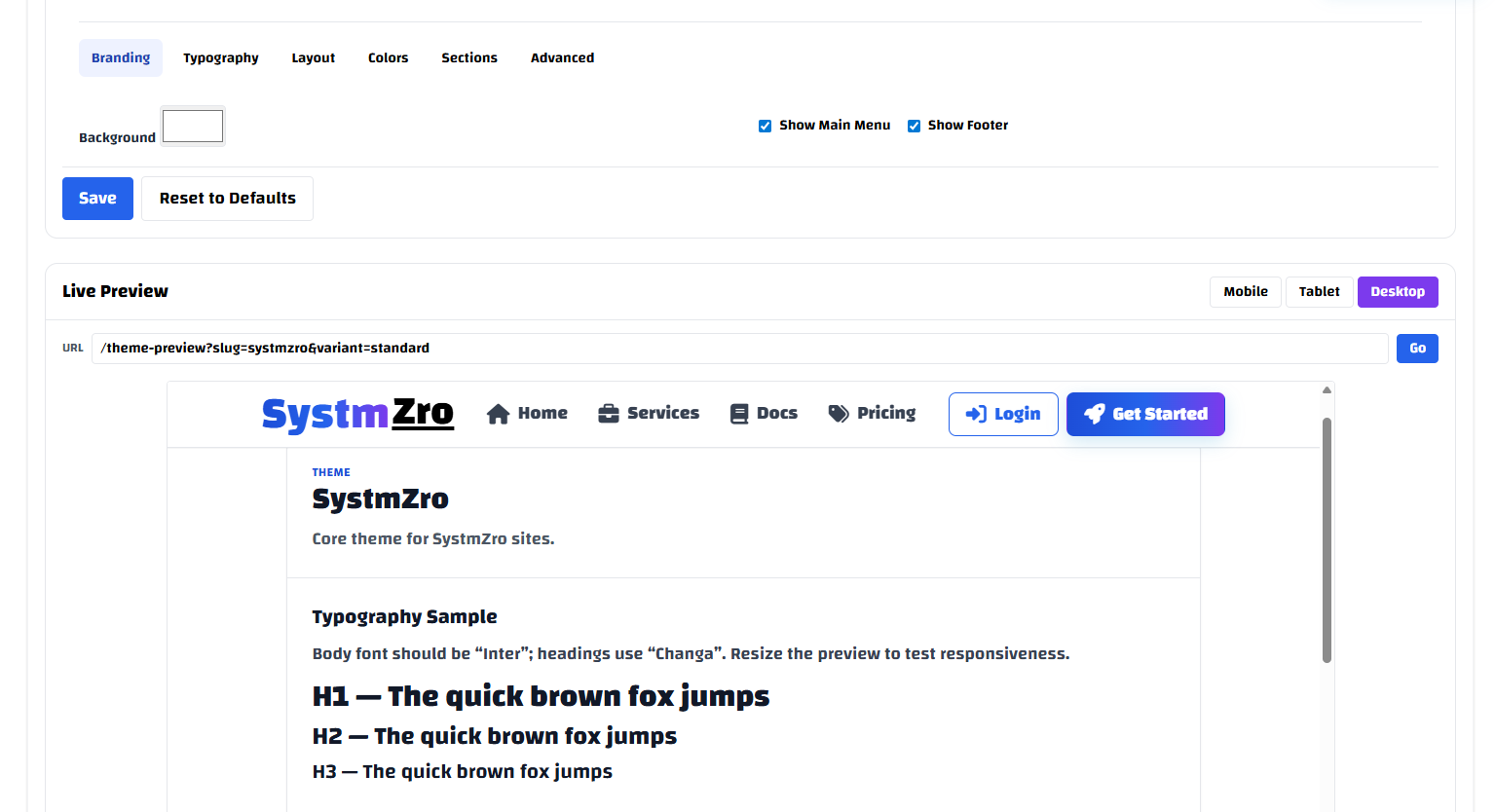Click the Login arrow icon
This screenshot has width=1495, height=812.
point(976,415)
